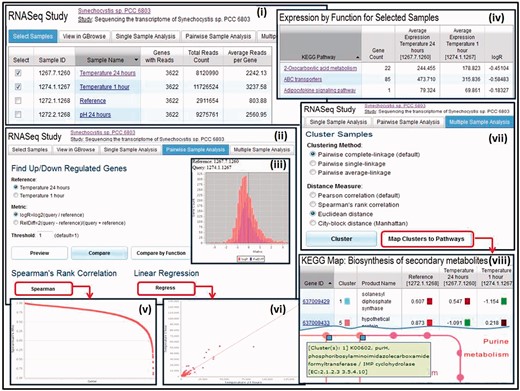This screenshot has width=520, height=391.
Task: Check the Temperature 24 hours sample checkbox
Action: [x=18, y=73]
